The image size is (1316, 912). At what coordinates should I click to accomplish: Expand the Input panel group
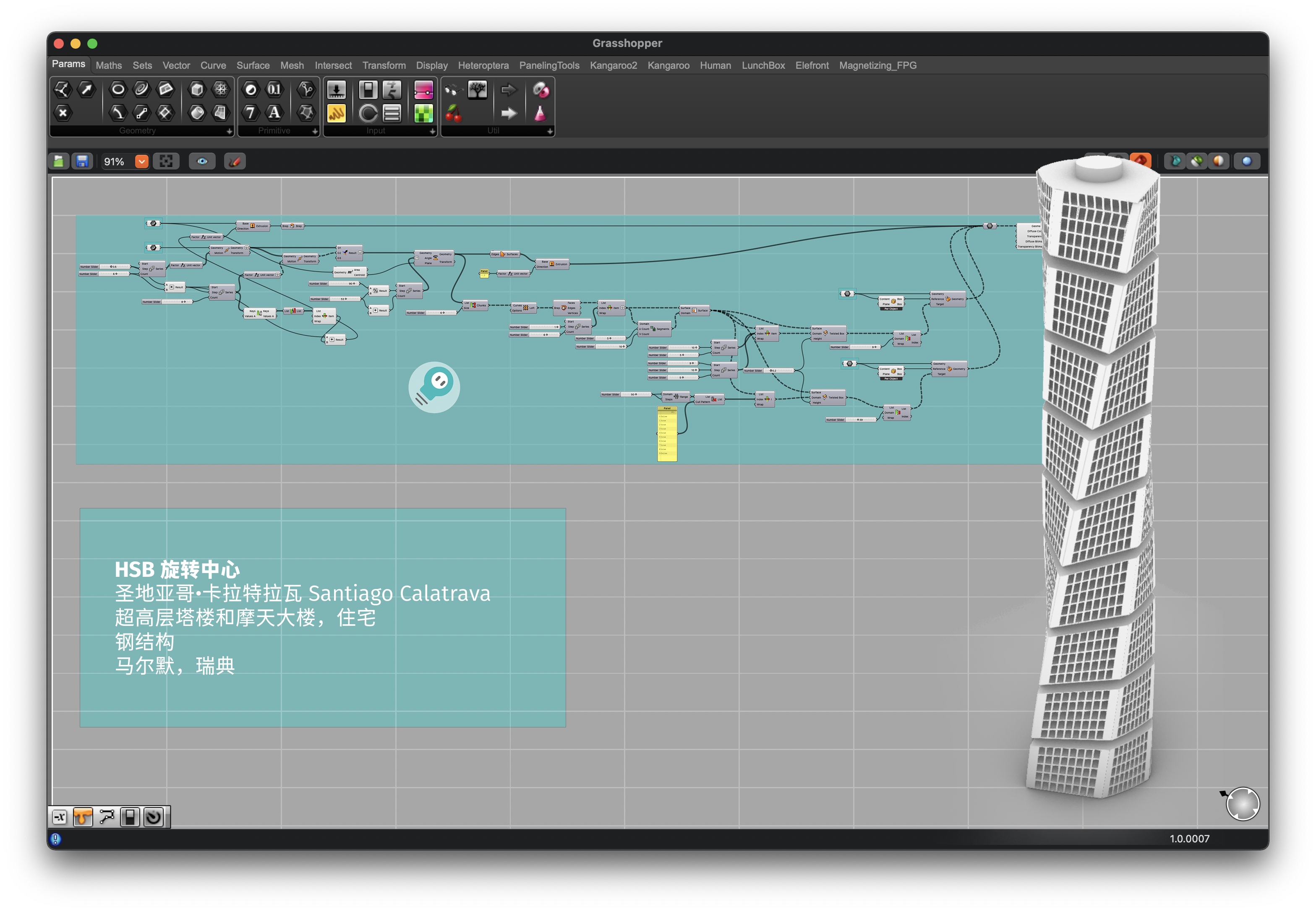point(432,131)
